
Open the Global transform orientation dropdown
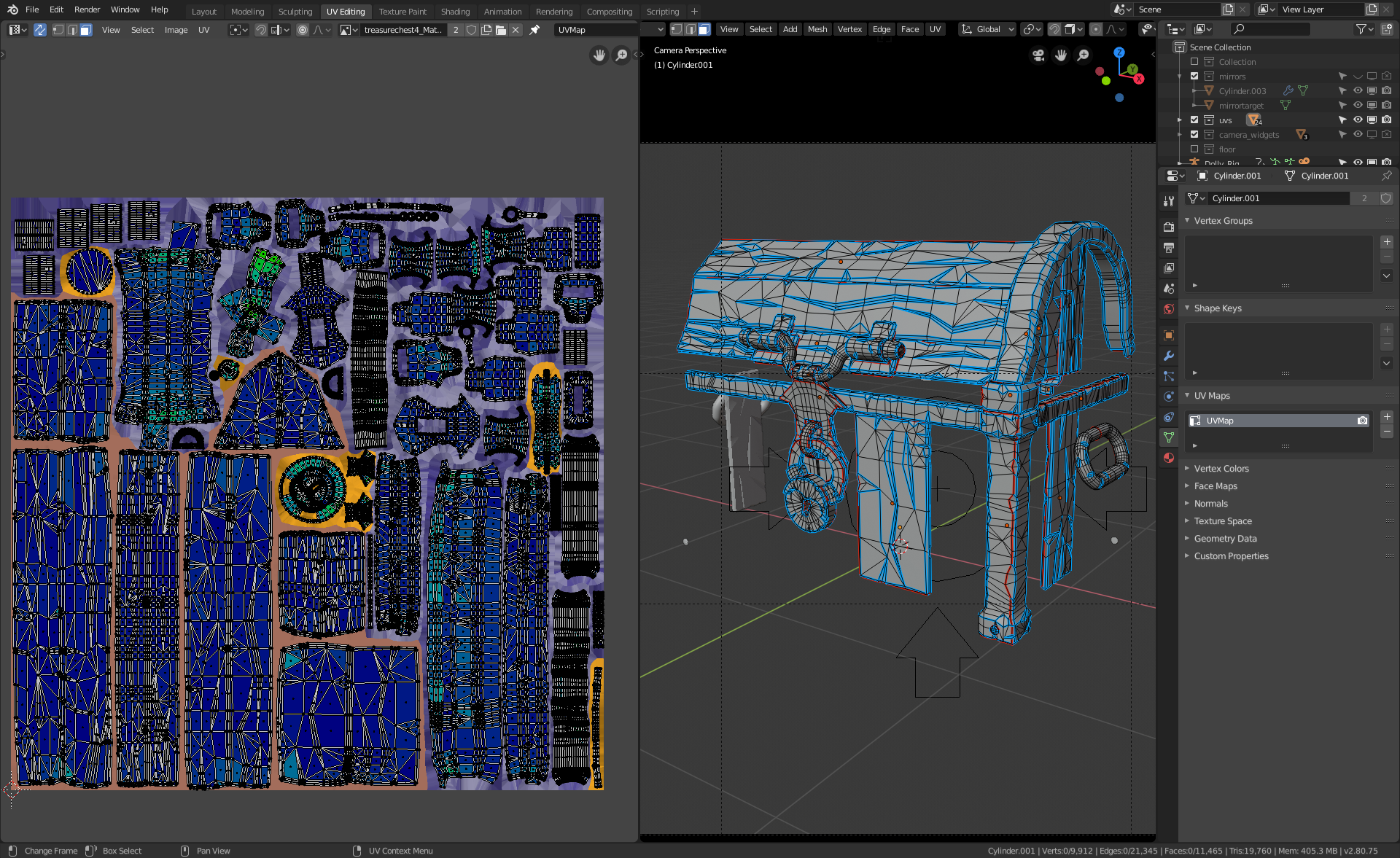(x=988, y=29)
